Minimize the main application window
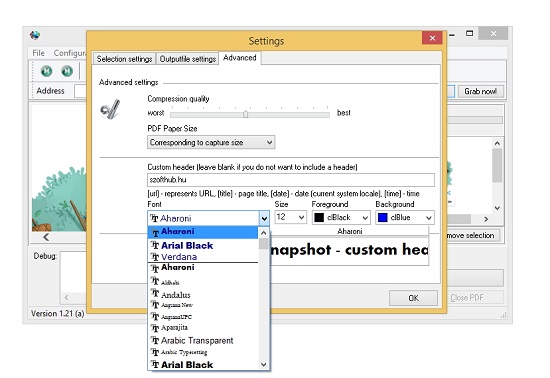 (x=452, y=35)
